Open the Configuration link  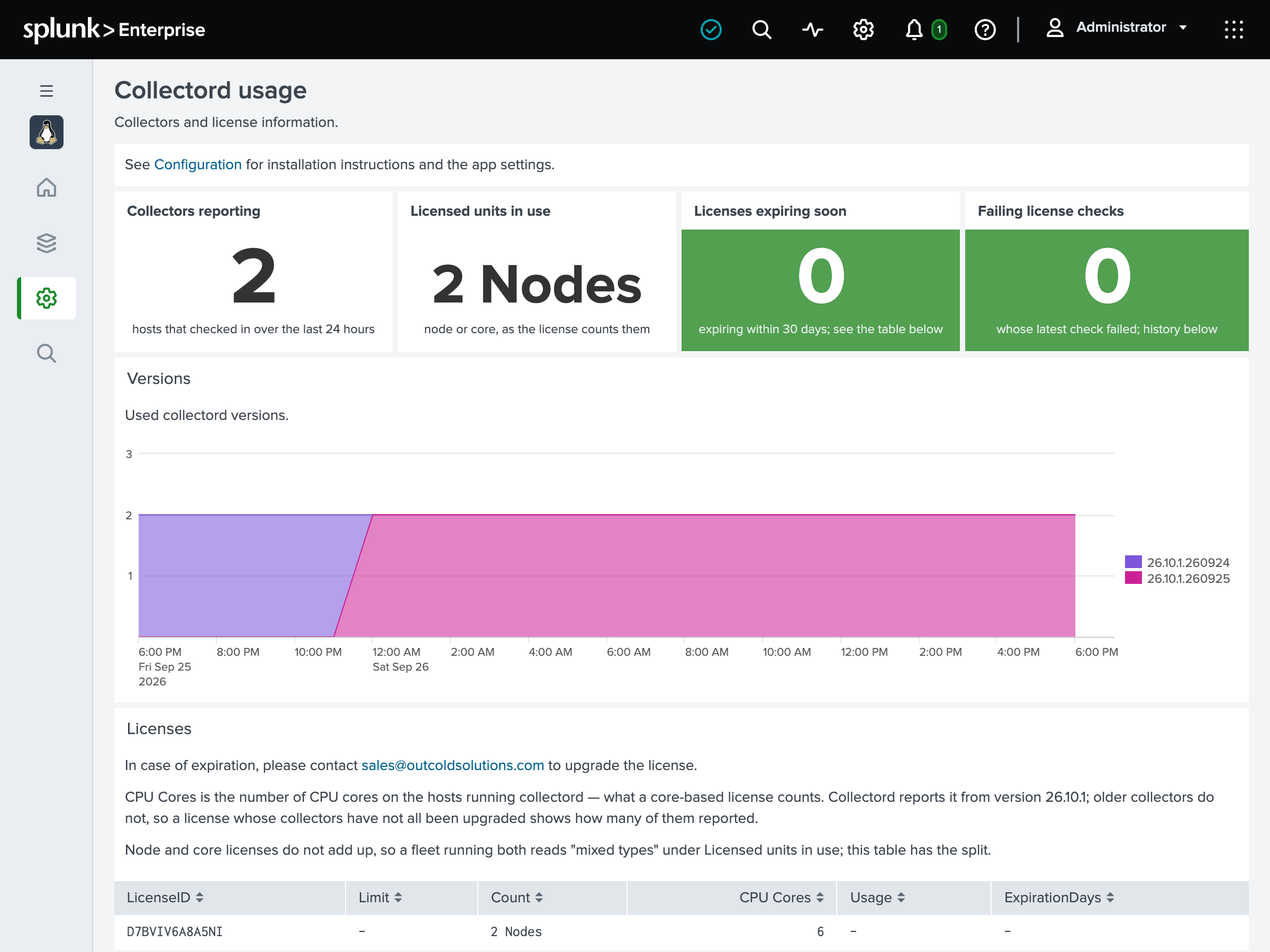tap(197, 164)
